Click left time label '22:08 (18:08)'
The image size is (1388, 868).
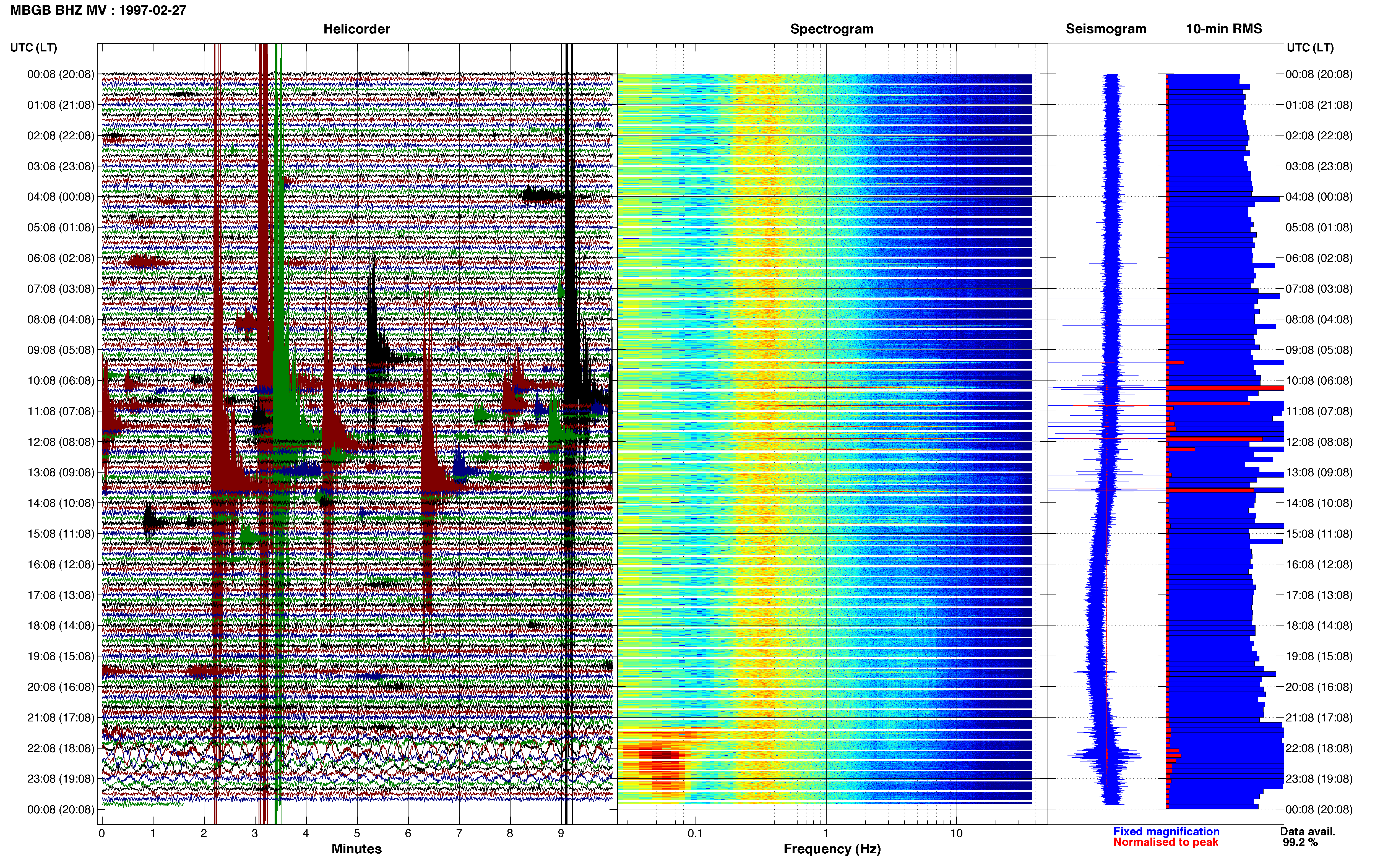pos(61,749)
